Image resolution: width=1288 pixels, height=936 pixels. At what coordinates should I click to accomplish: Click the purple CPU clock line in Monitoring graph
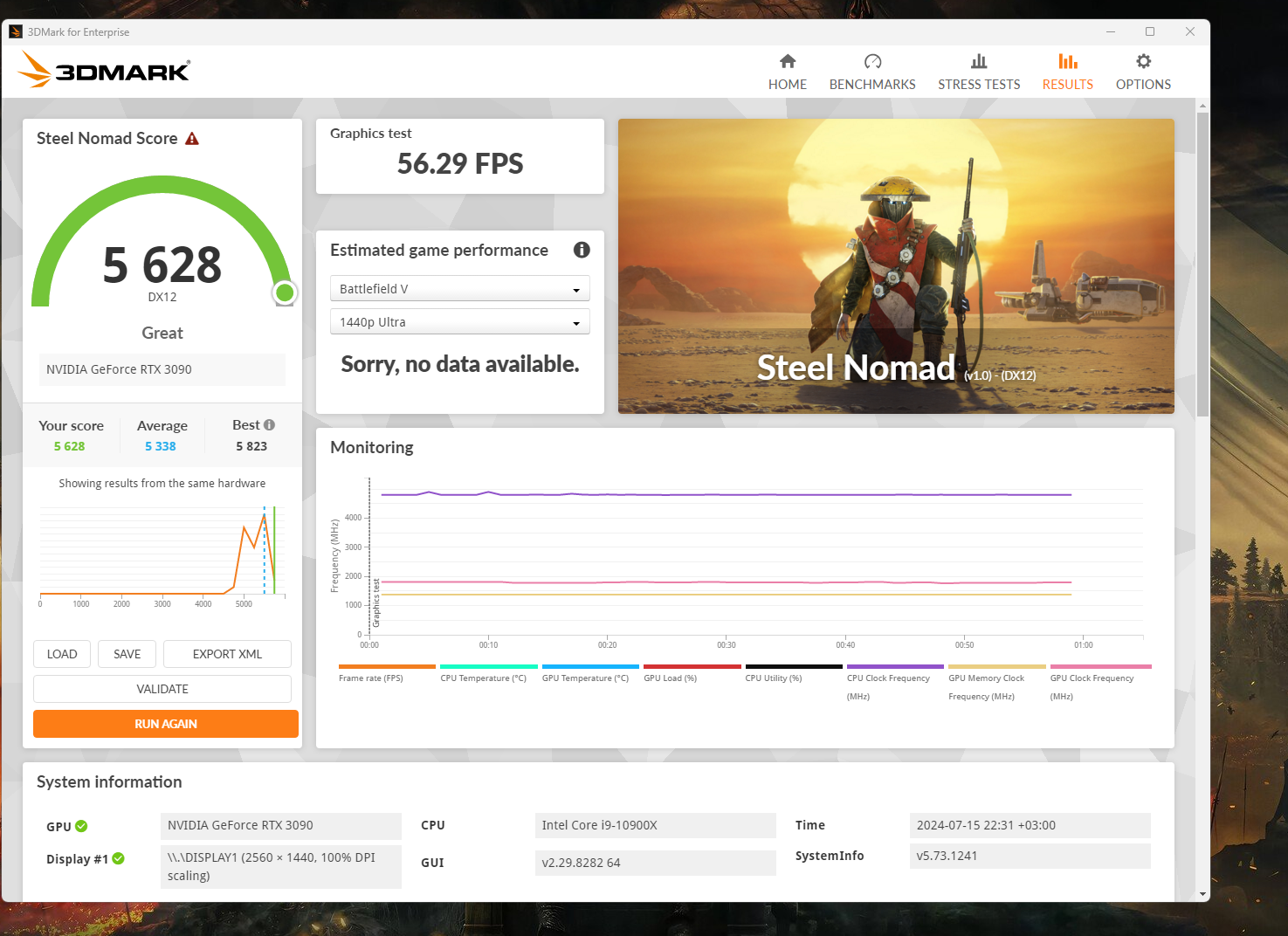725,494
